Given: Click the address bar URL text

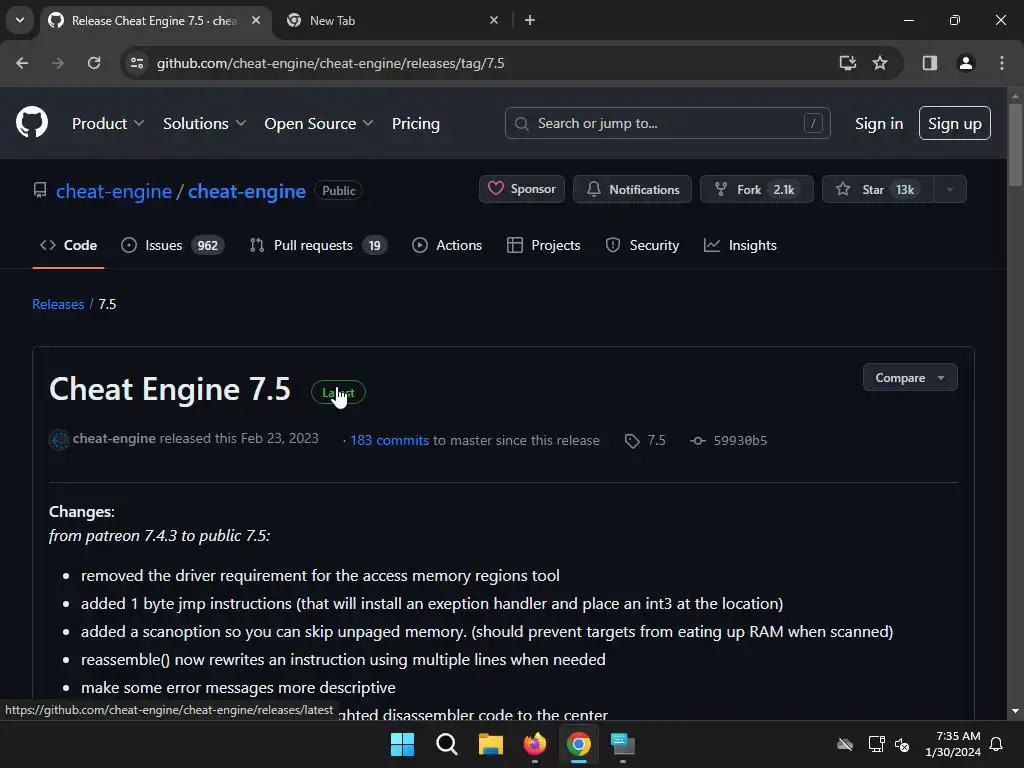Looking at the screenshot, I should point(330,63).
